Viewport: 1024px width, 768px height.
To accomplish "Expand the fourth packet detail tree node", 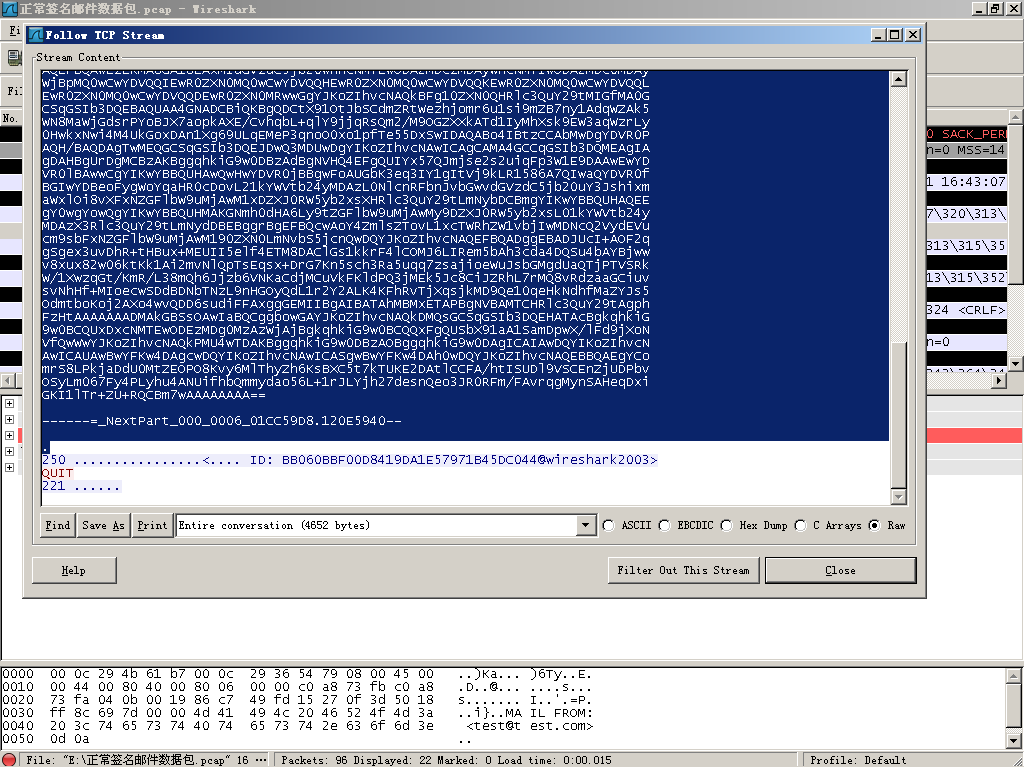I will point(9,451).
